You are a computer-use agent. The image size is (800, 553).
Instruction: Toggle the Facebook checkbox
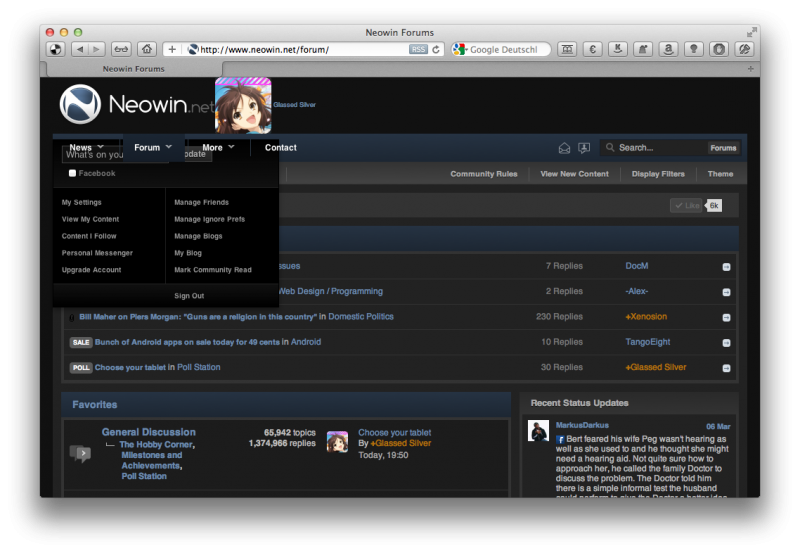72,173
